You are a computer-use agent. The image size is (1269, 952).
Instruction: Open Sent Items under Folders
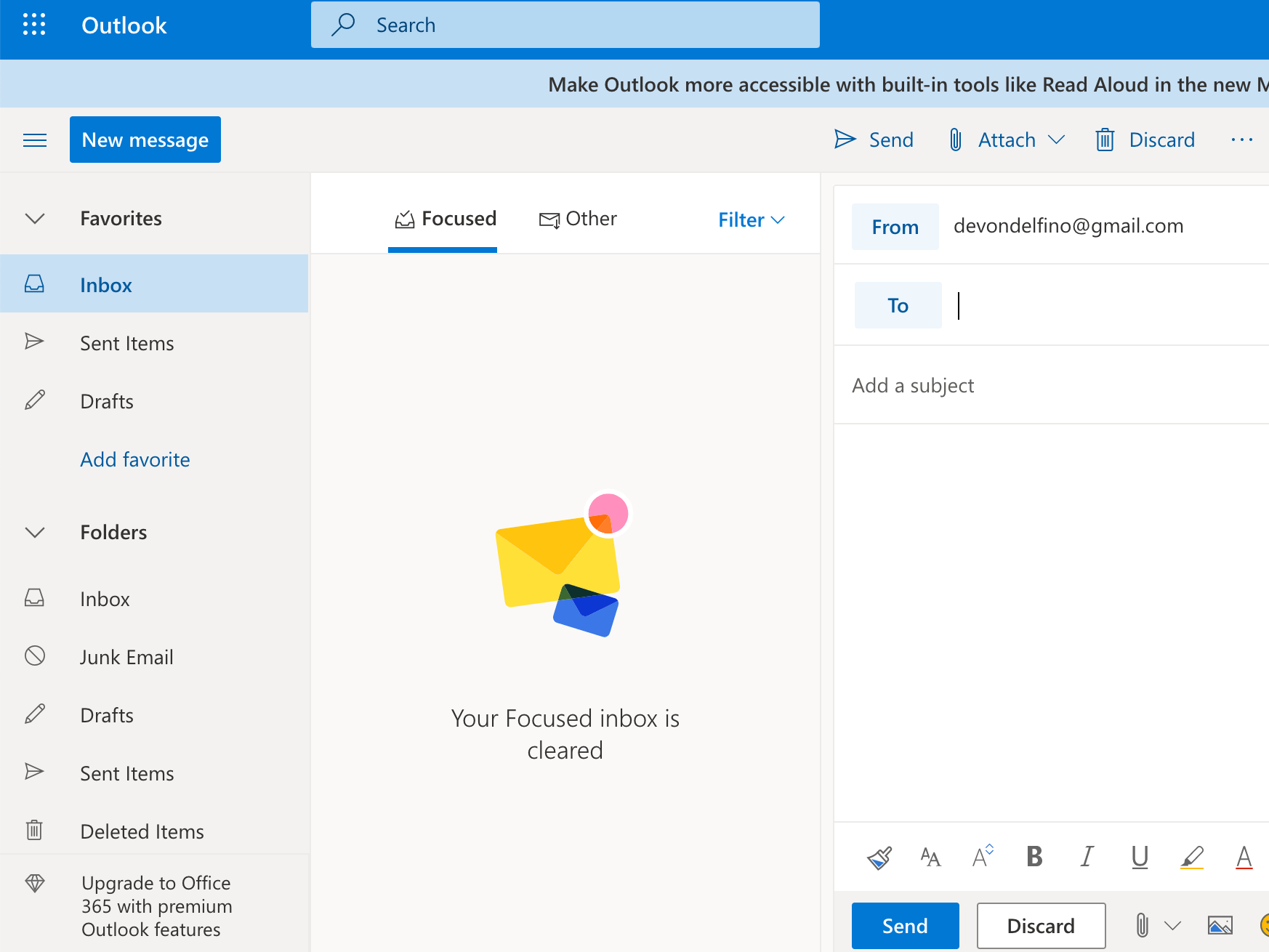[x=154, y=773]
